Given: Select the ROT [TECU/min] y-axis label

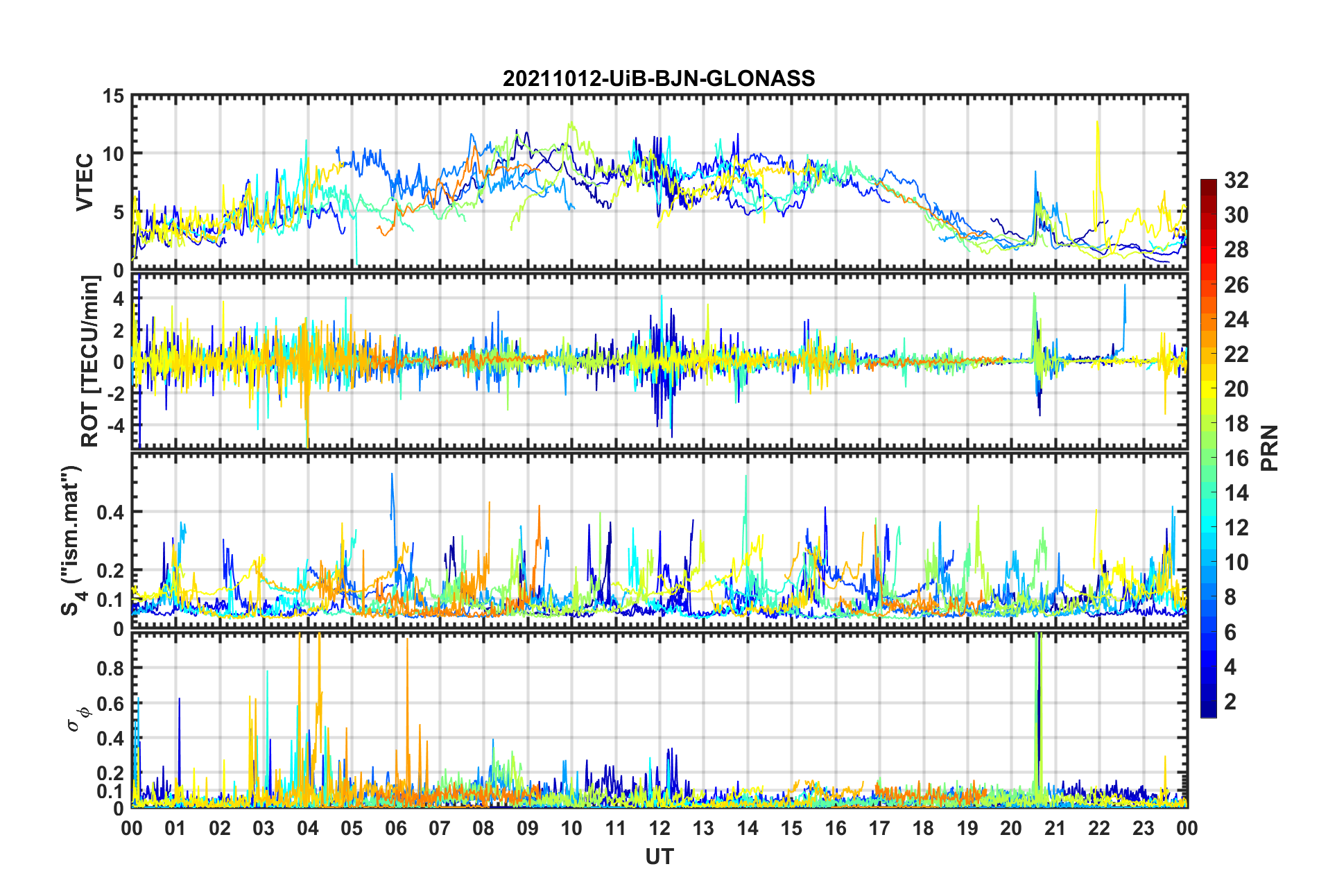Looking at the screenshot, I should 90,361.
